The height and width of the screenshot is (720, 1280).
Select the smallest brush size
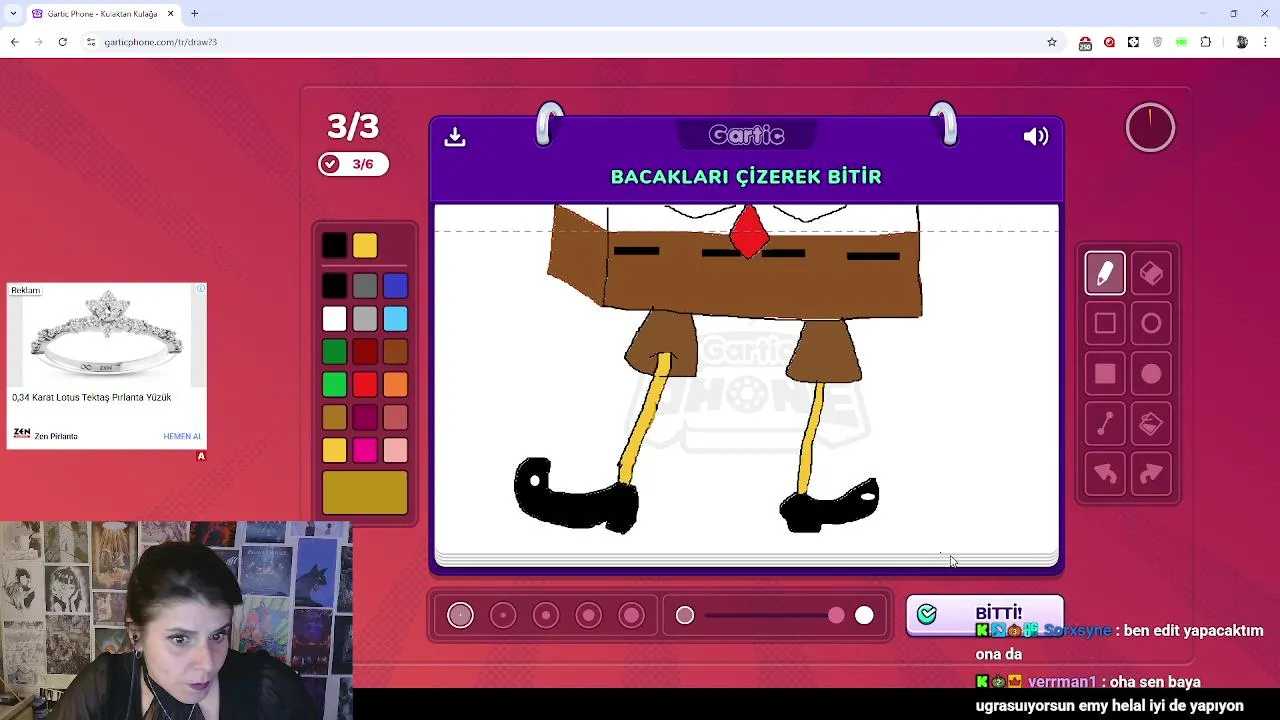point(460,615)
